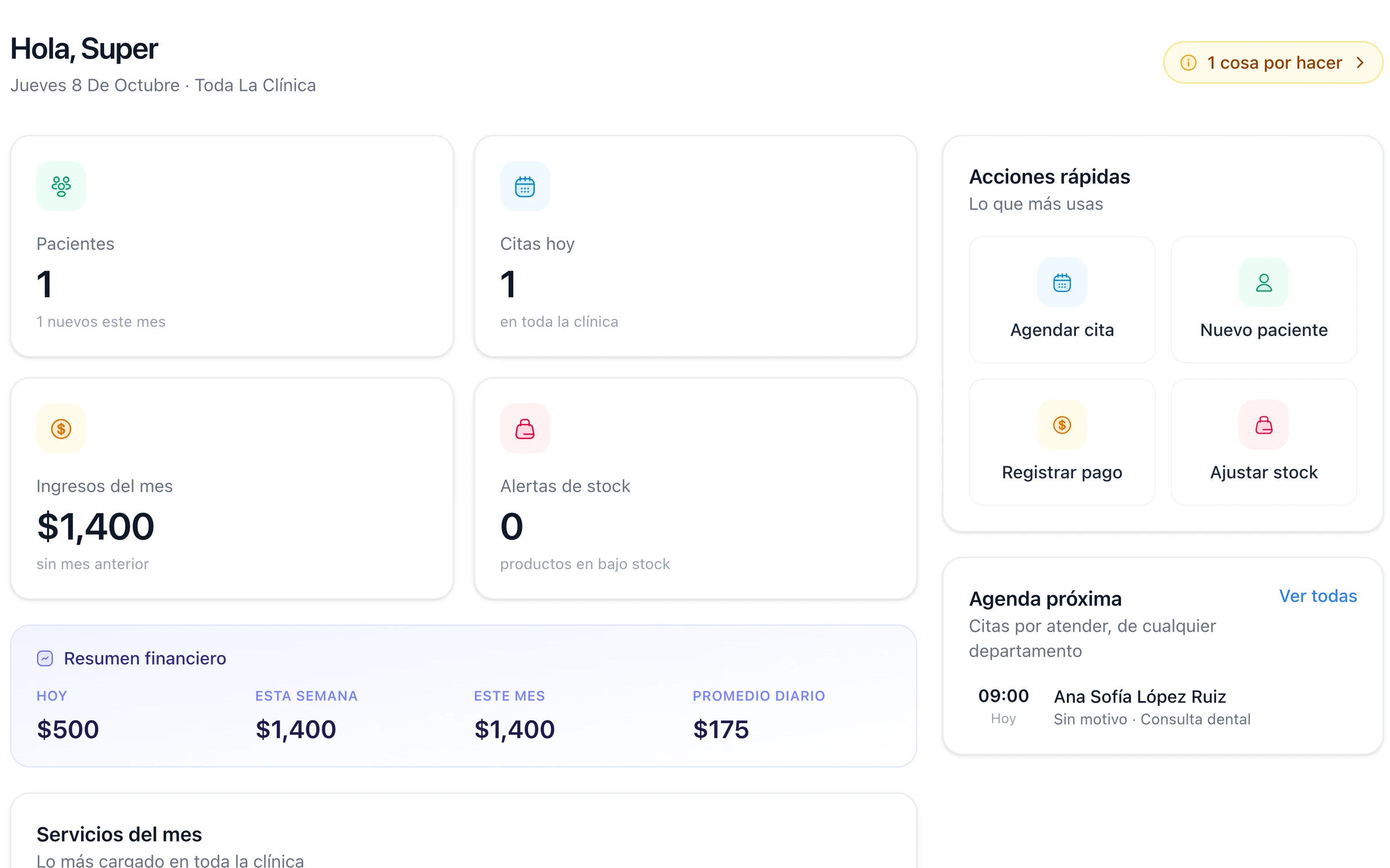Click the $1,400 value under ESTA SEMANA

[295, 729]
